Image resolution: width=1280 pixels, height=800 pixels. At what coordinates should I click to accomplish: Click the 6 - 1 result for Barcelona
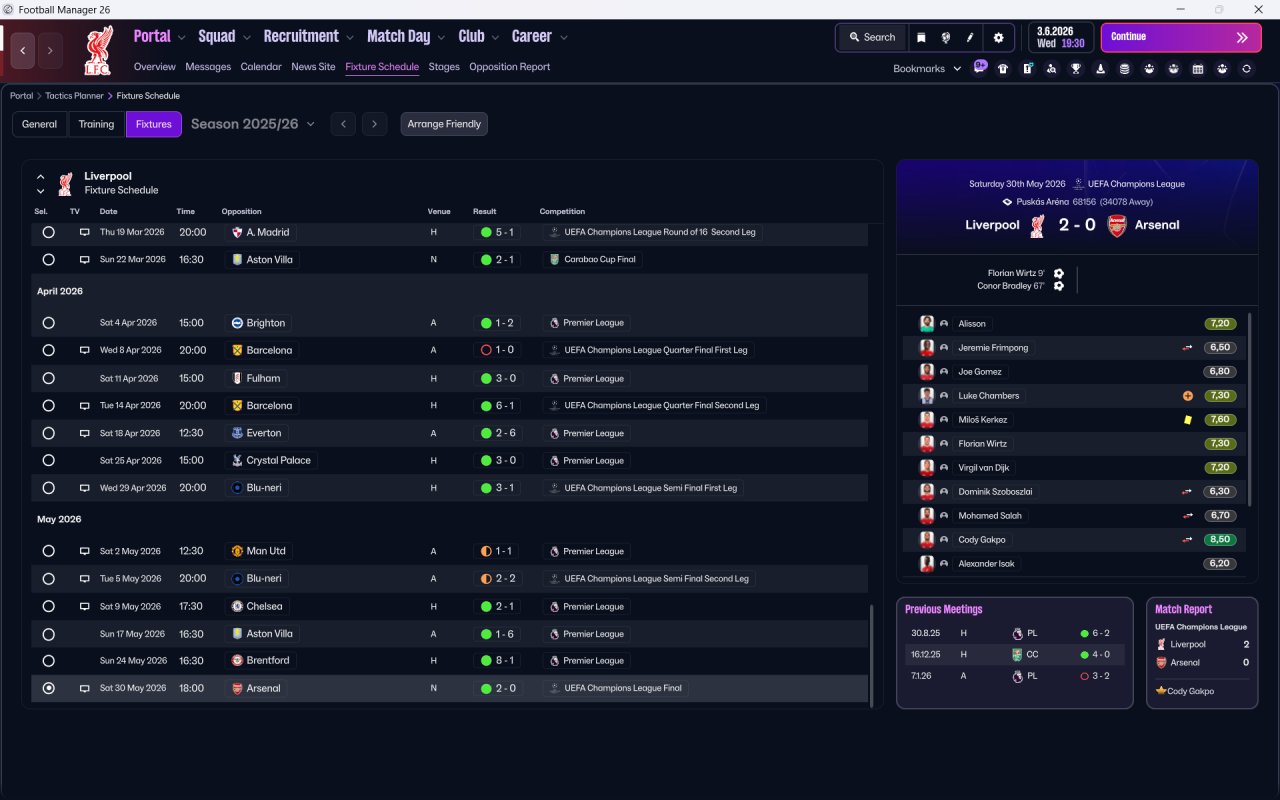[x=497, y=406]
